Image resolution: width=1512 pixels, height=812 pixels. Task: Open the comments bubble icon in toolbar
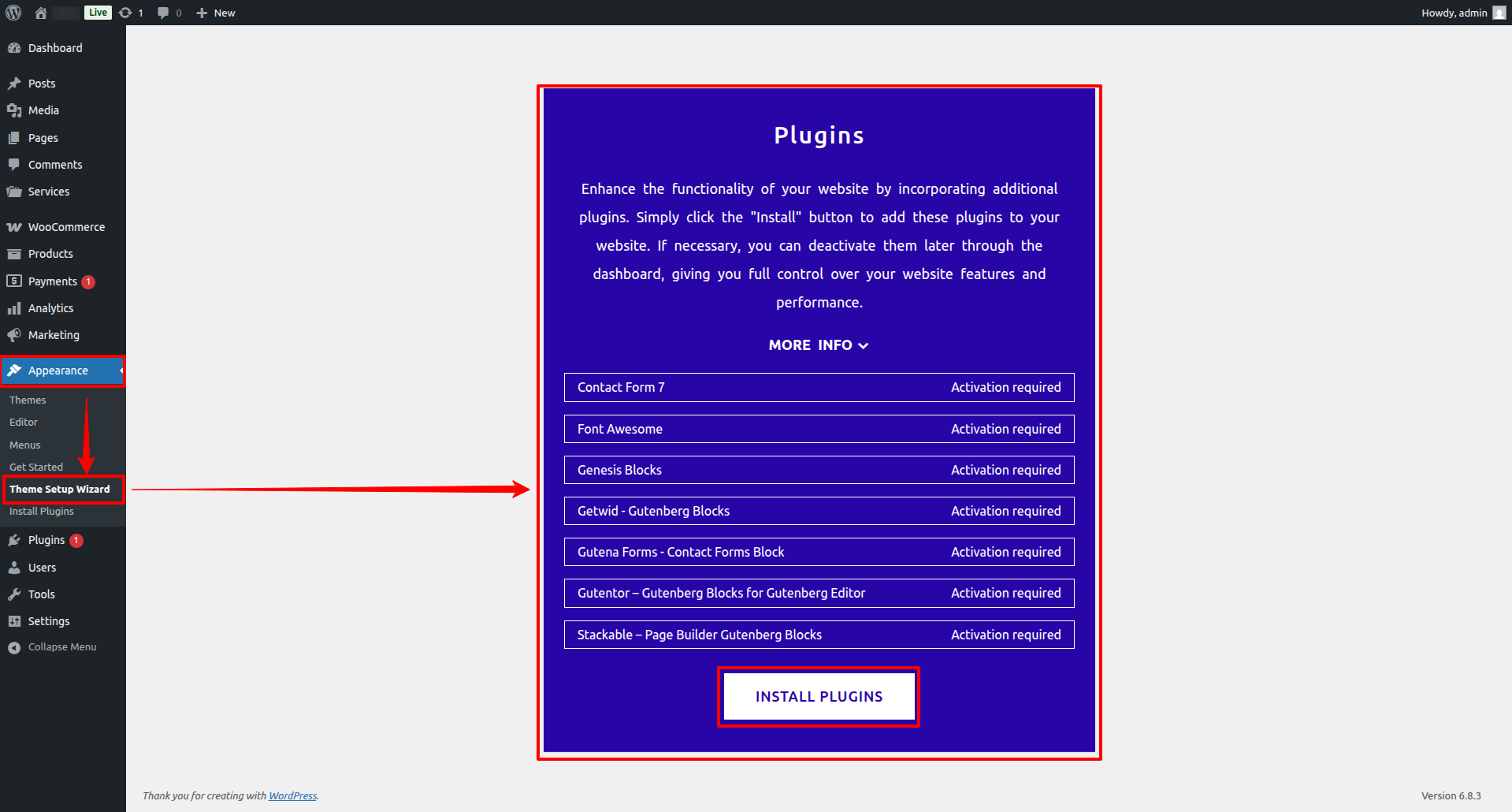click(163, 13)
